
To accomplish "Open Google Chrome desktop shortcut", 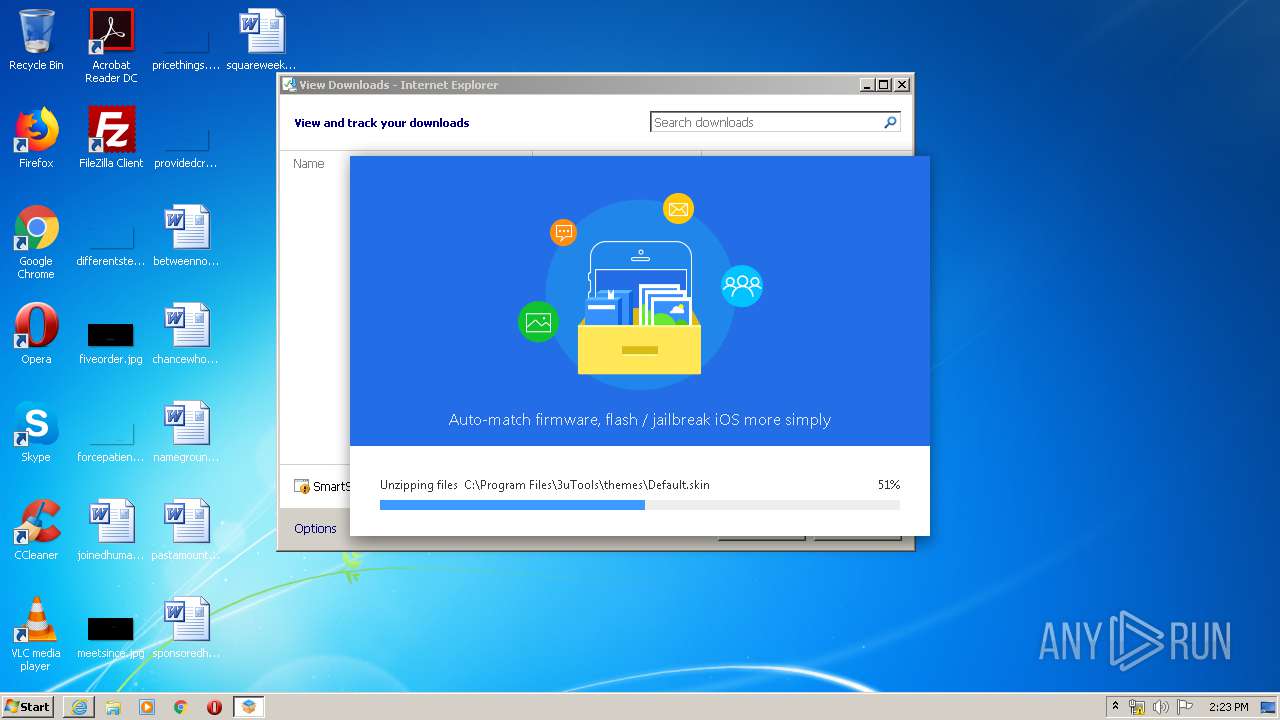I will coord(36,242).
